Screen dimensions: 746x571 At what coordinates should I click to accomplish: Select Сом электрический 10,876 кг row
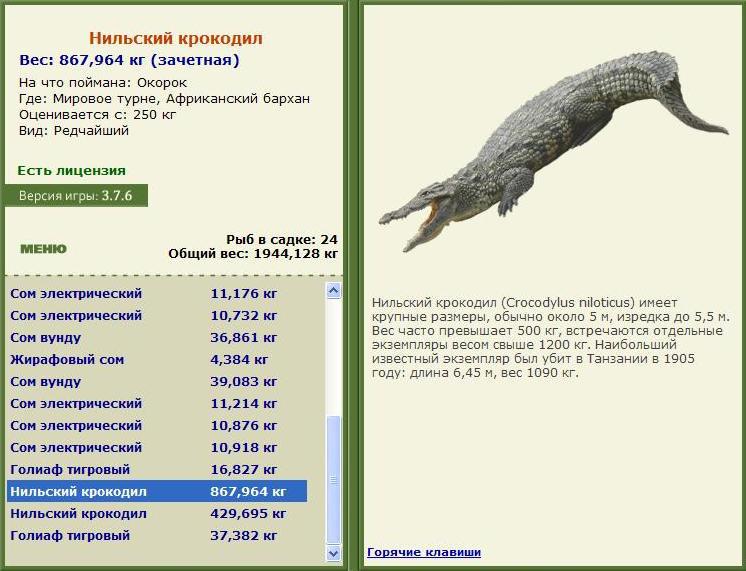[x=157, y=425]
